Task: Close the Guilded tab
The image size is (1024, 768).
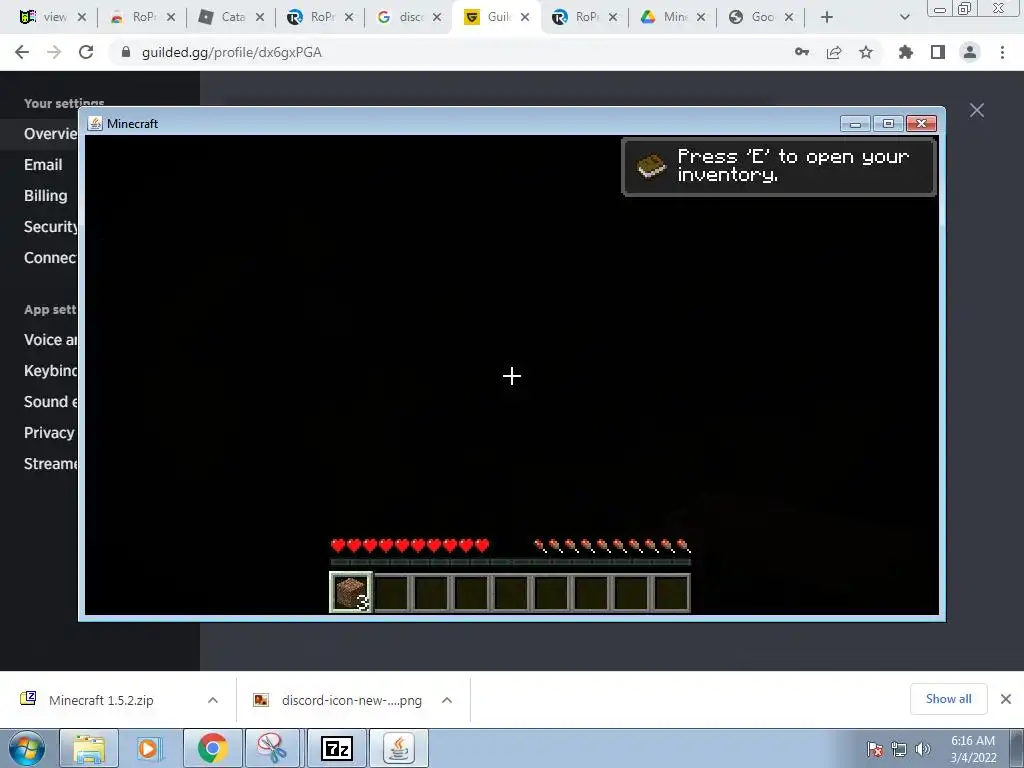Action: pyautogui.click(x=525, y=17)
